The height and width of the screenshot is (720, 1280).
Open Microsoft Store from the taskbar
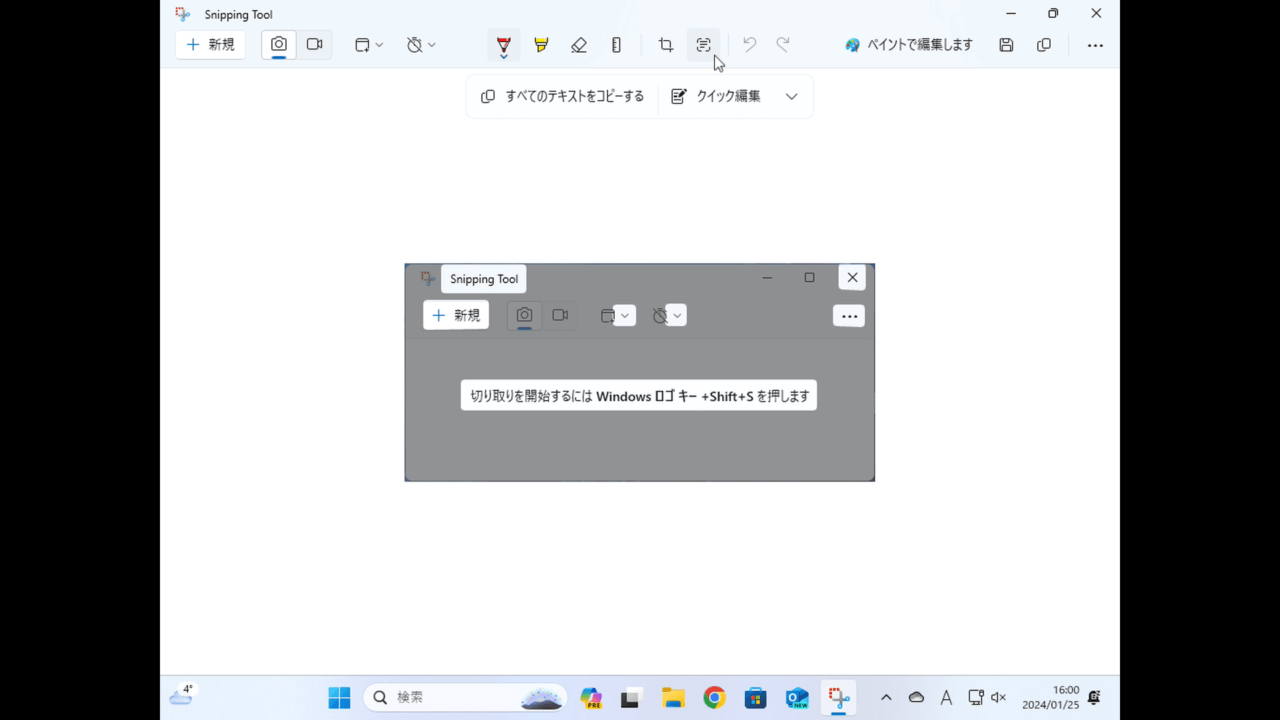pos(755,698)
